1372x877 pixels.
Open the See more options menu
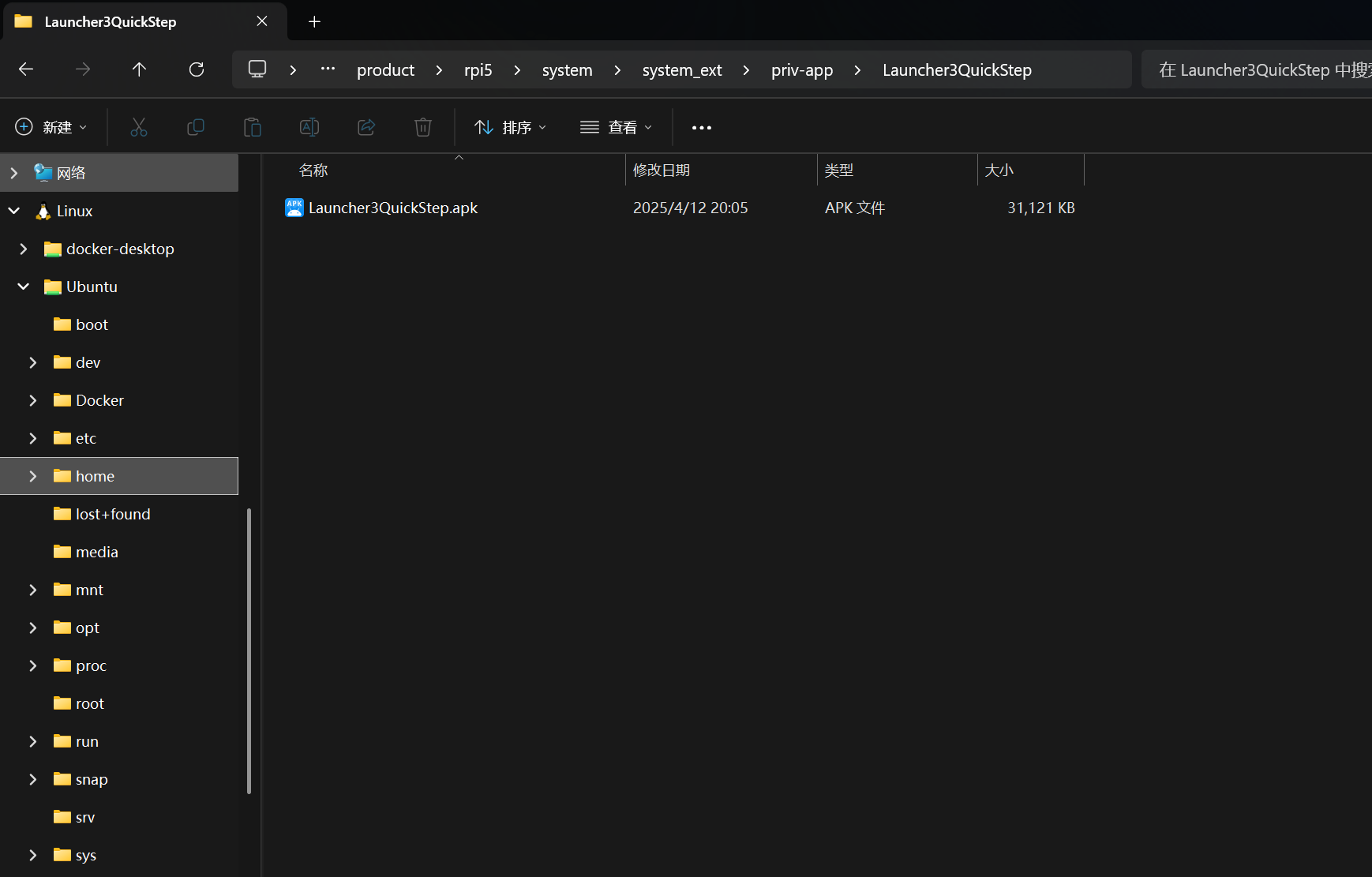(x=702, y=127)
